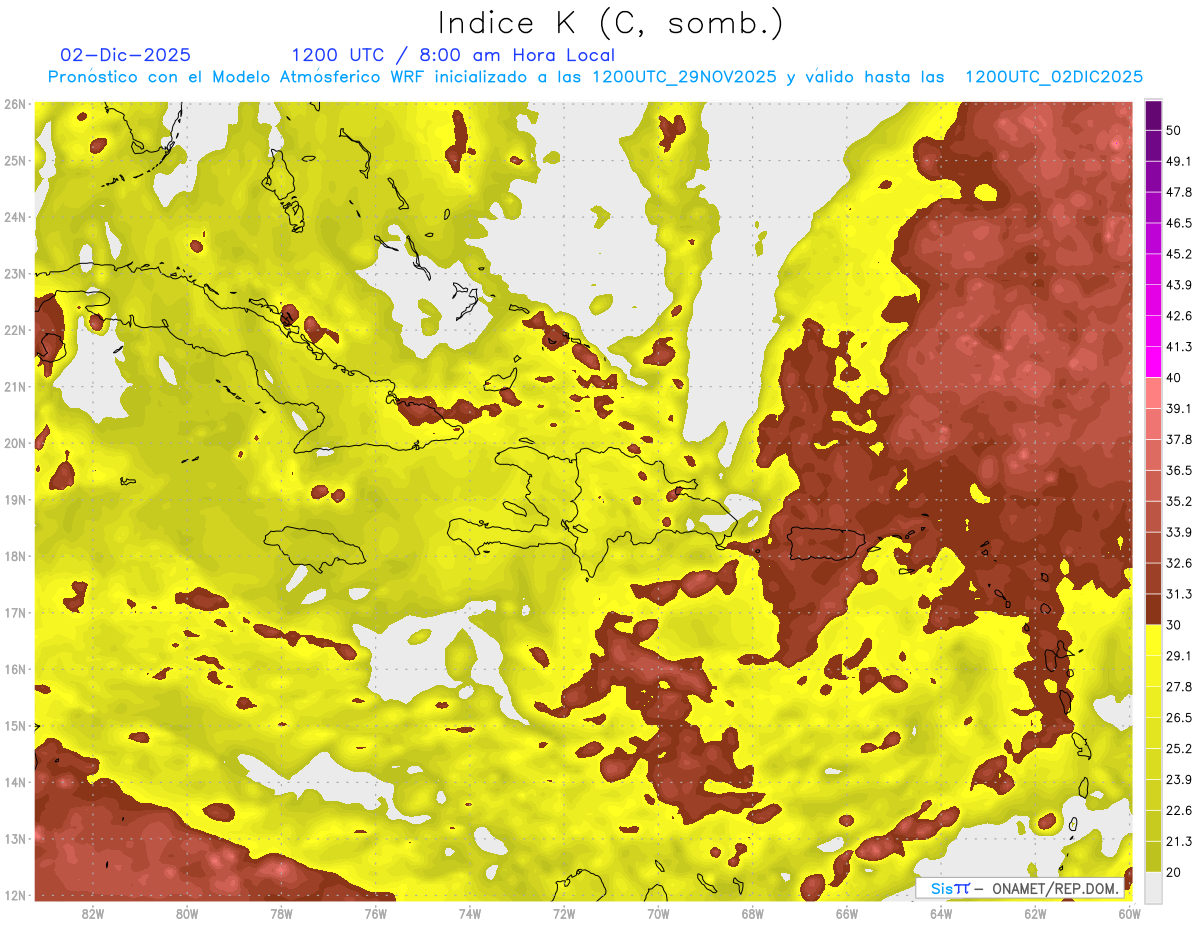
Task: Click '1200 UTC / 8:00 am Hora Local'
Action: pos(453,55)
